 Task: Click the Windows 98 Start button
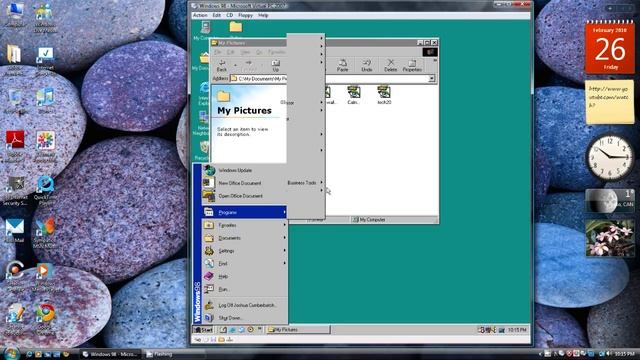[203, 330]
